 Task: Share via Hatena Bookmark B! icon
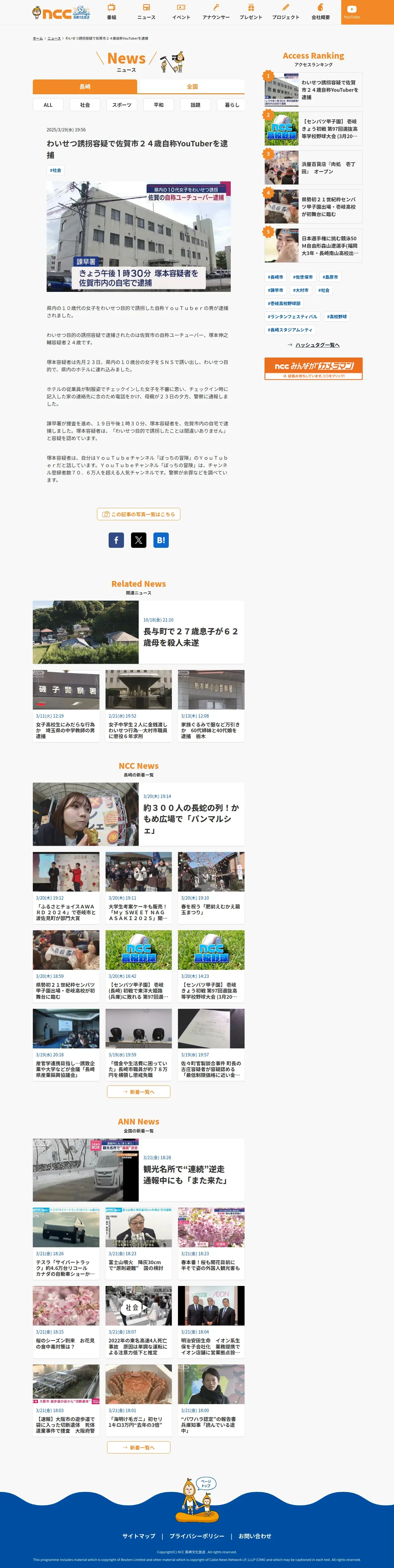[x=161, y=539]
